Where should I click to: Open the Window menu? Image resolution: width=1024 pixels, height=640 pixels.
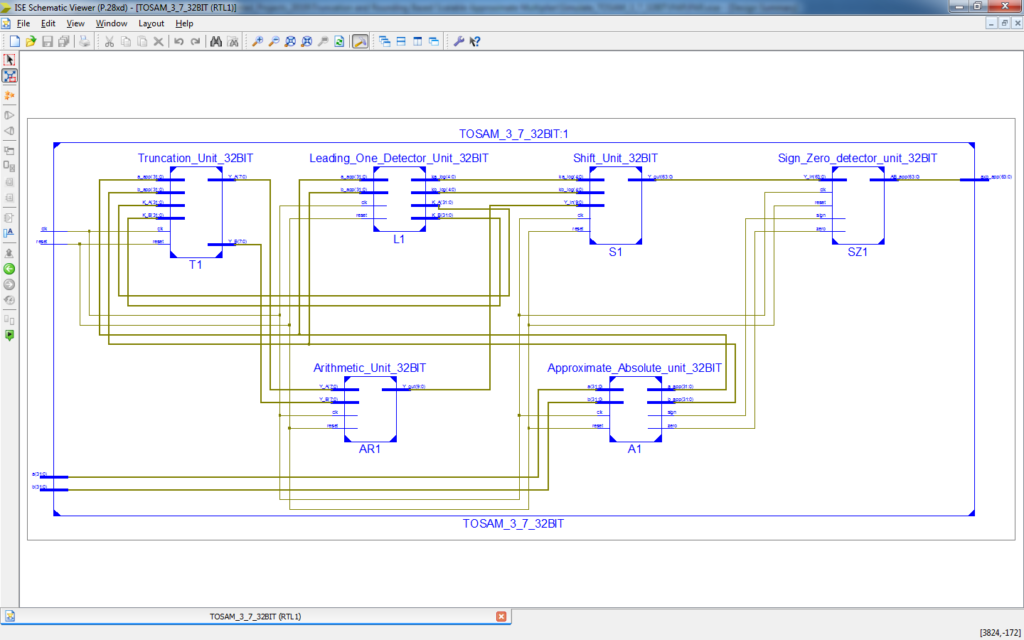click(x=111, y=23)
